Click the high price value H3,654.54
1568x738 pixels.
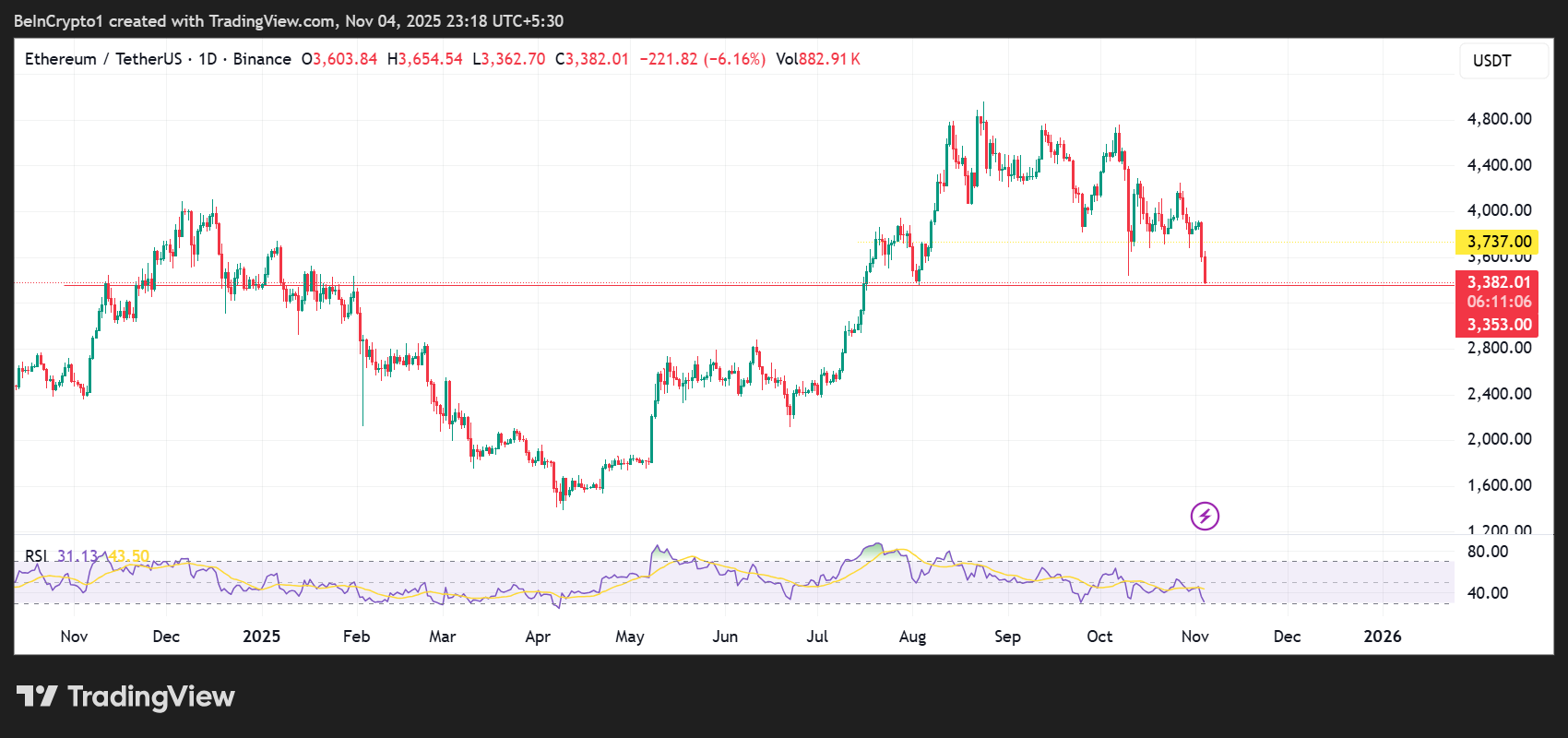(x=424, y=59)
